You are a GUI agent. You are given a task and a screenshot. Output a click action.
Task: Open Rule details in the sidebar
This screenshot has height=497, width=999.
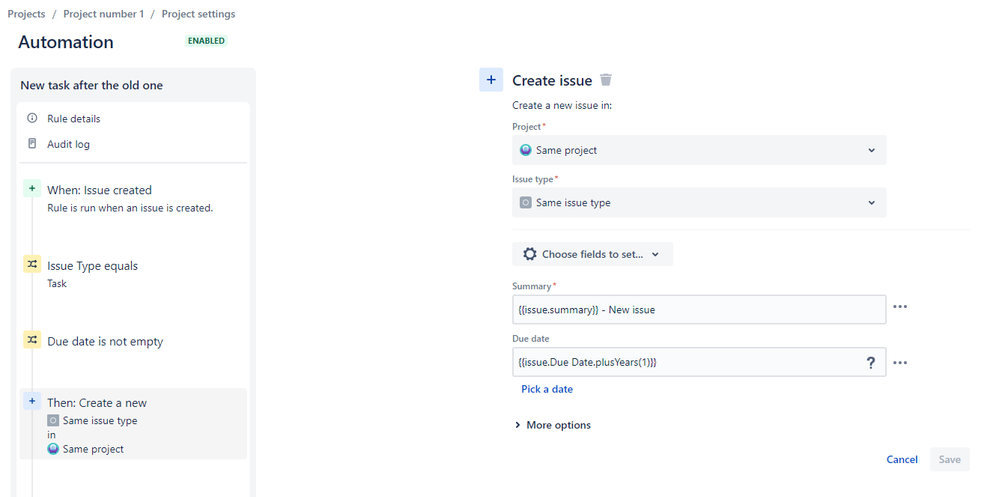(73, 119)
